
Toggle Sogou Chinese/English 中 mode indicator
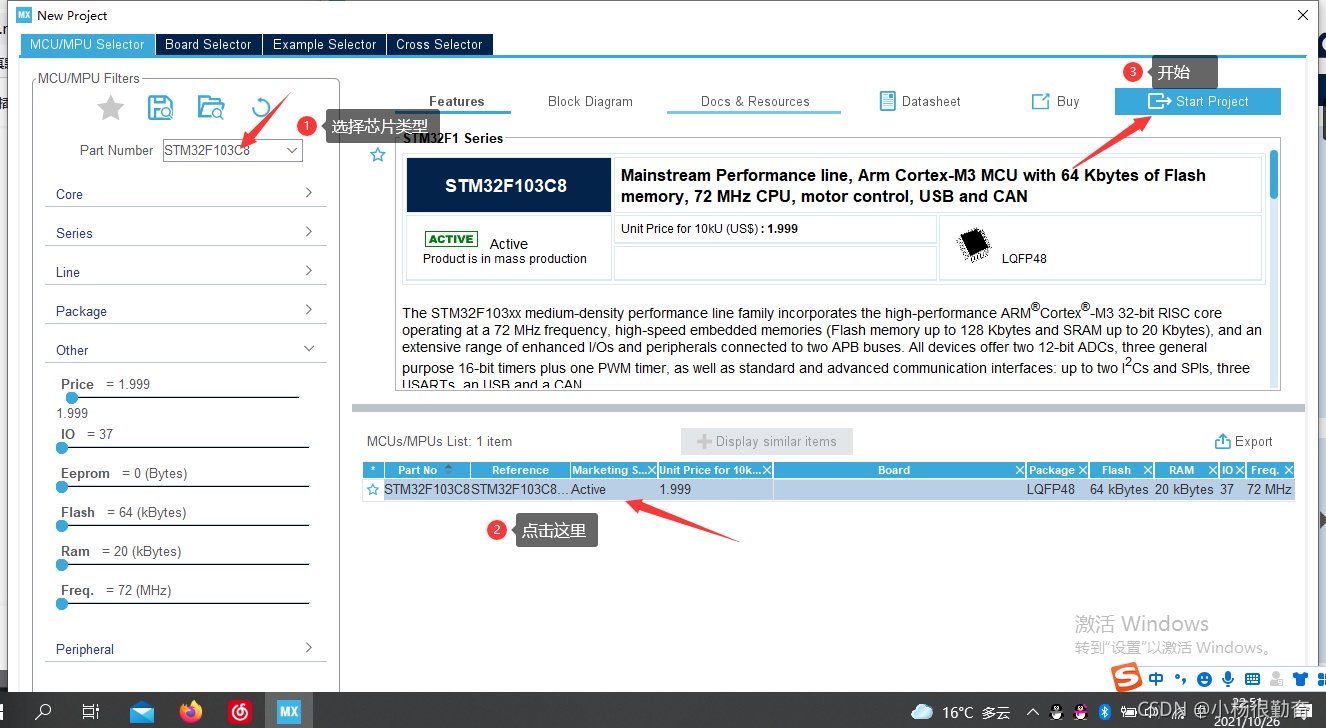pyautogui.click(x=1156, y=679)
